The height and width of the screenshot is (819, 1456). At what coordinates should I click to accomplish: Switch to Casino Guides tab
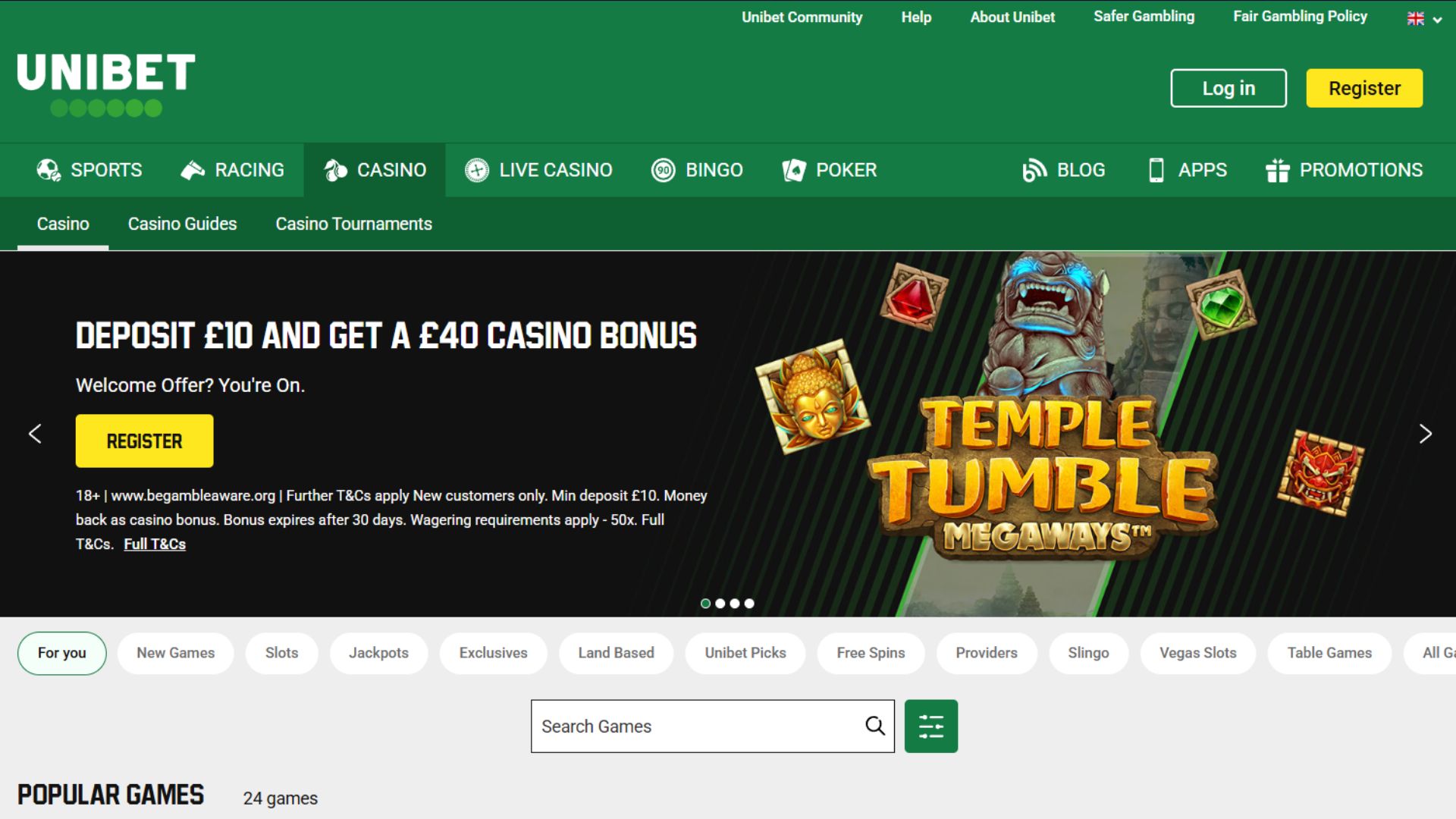click(x=182, y=224)
